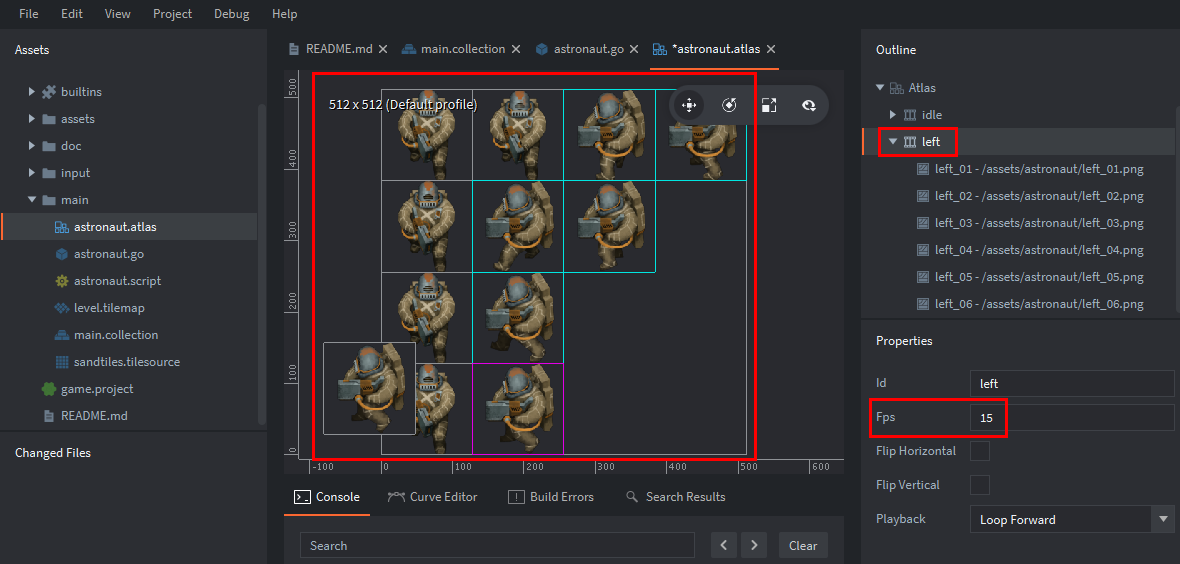Go to previous console search match

point(724,546)
